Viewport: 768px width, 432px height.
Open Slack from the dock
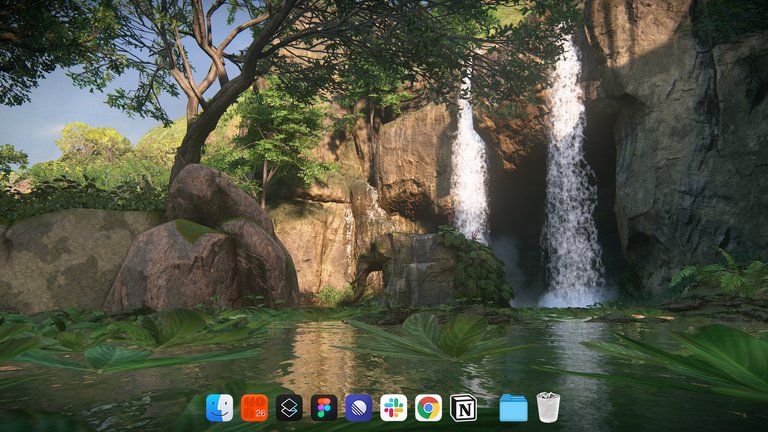point(393,408)
